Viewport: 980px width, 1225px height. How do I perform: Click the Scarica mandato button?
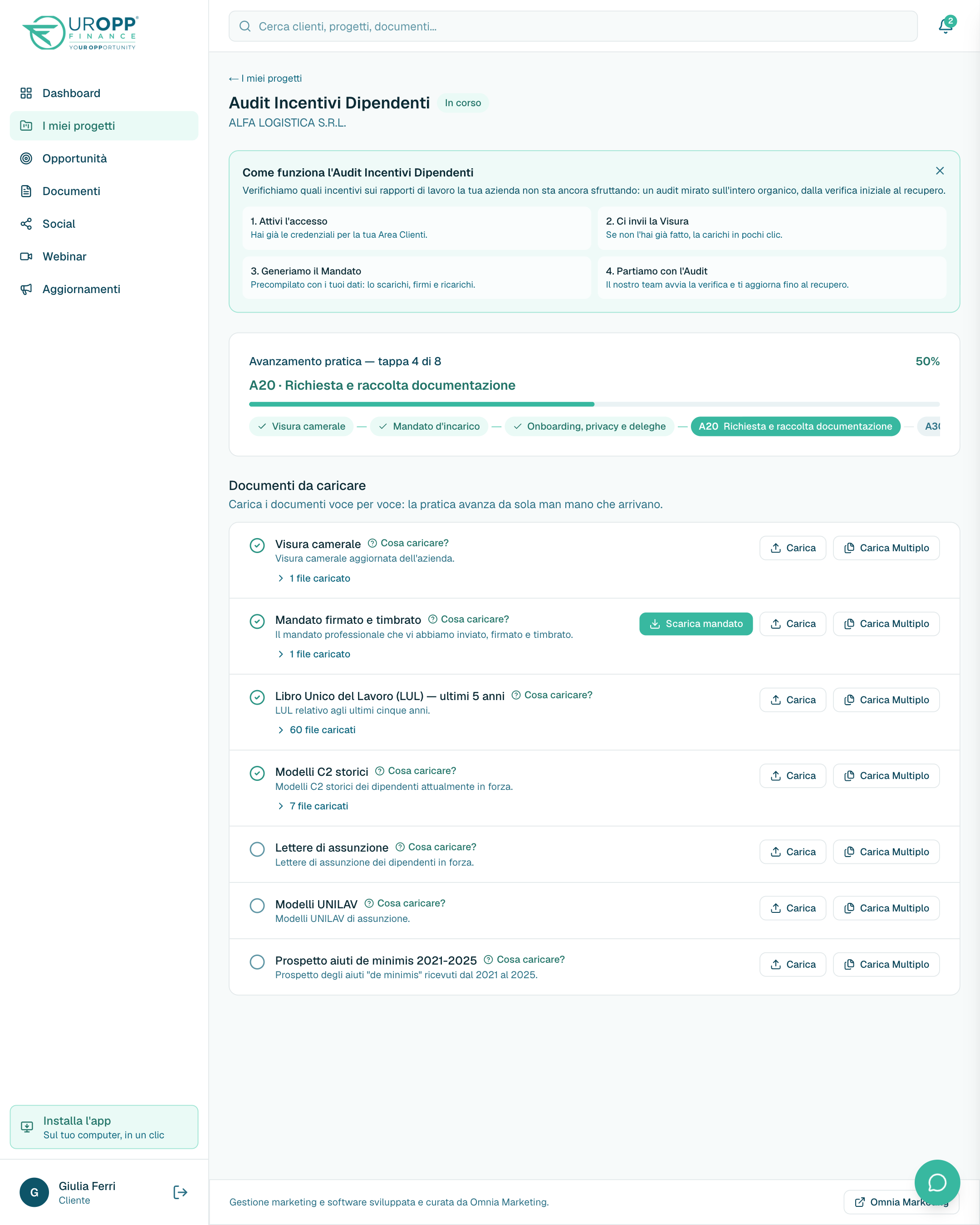click(696, 624)
